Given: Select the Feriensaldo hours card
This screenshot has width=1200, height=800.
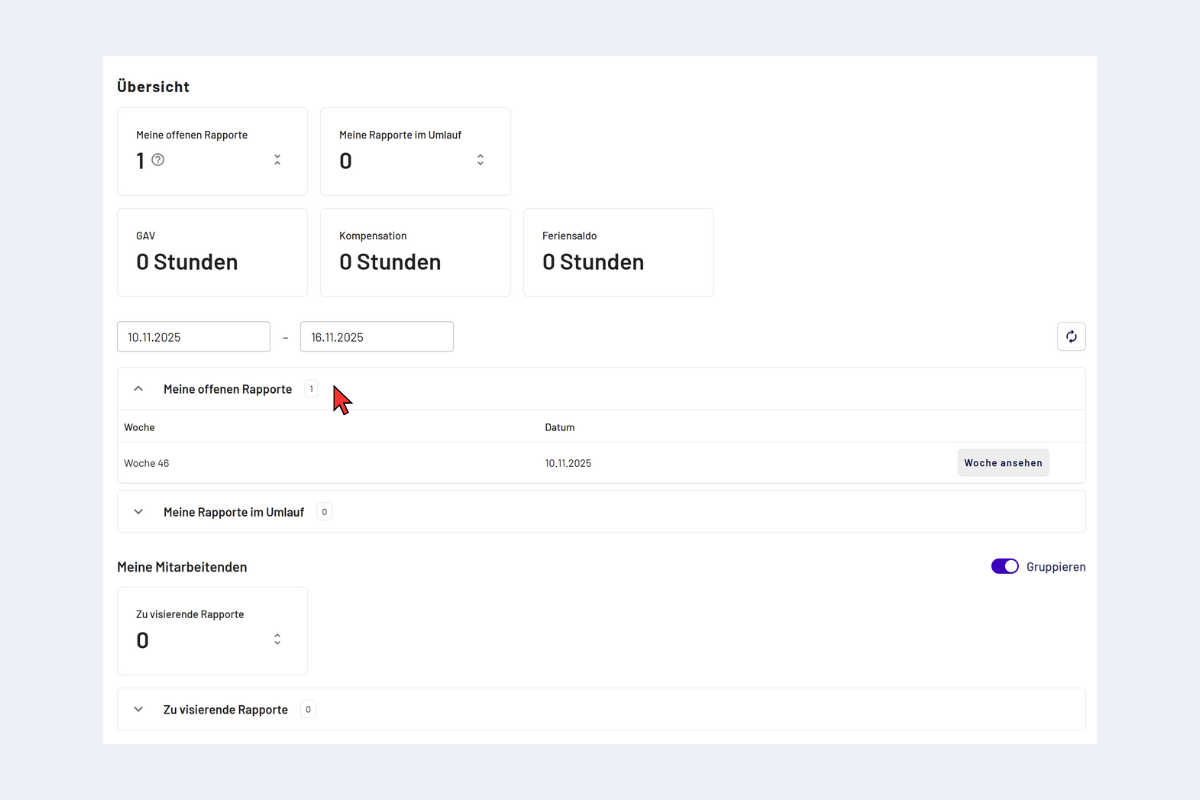Looking at the screenshot, I should pos(618,253).
